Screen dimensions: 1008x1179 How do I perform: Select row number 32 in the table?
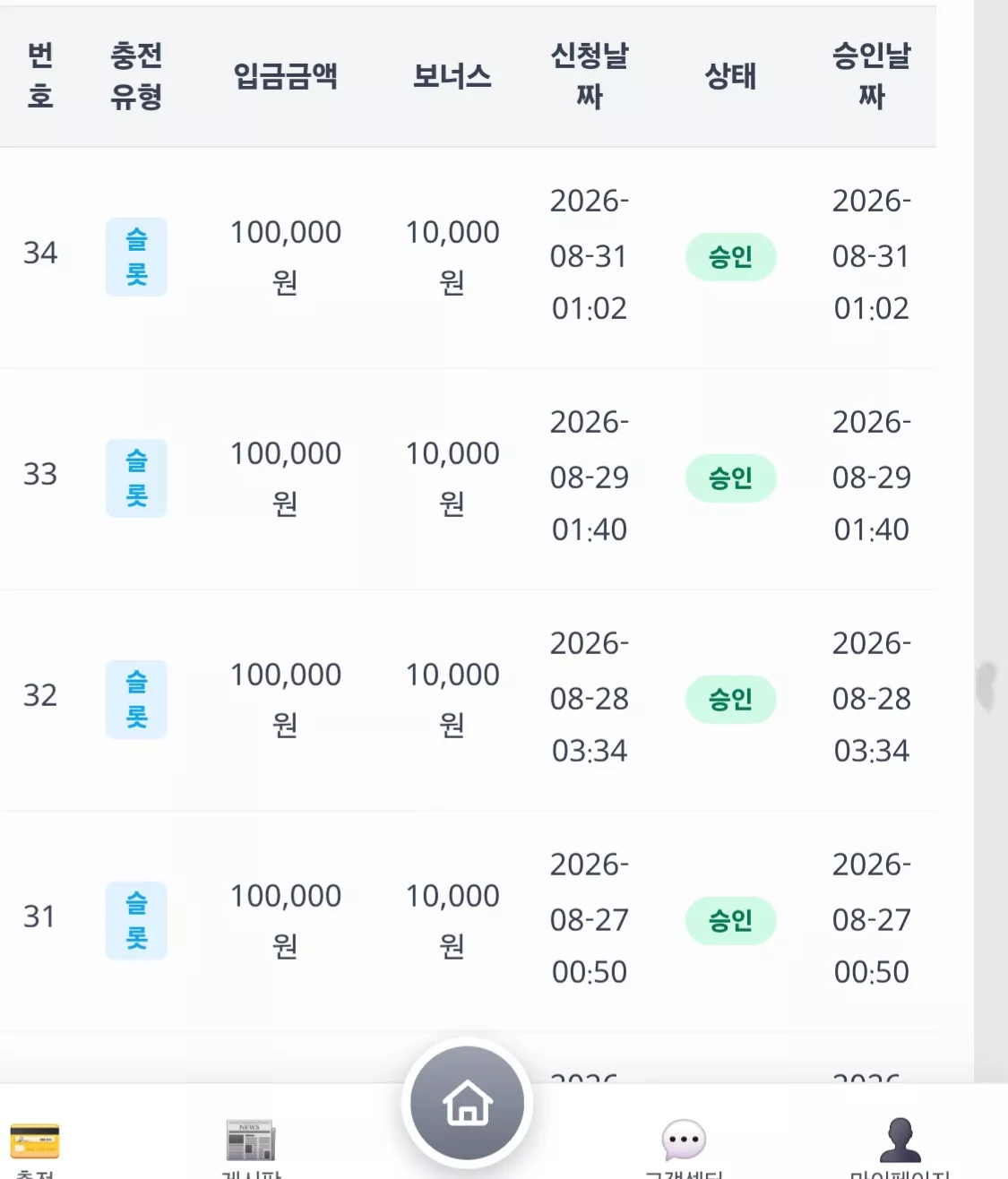click(40, 695)
